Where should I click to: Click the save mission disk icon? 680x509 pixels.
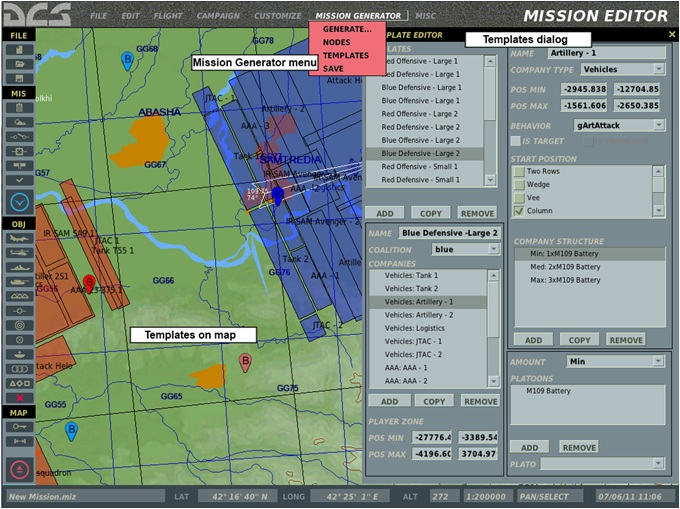tap(19, 77)
